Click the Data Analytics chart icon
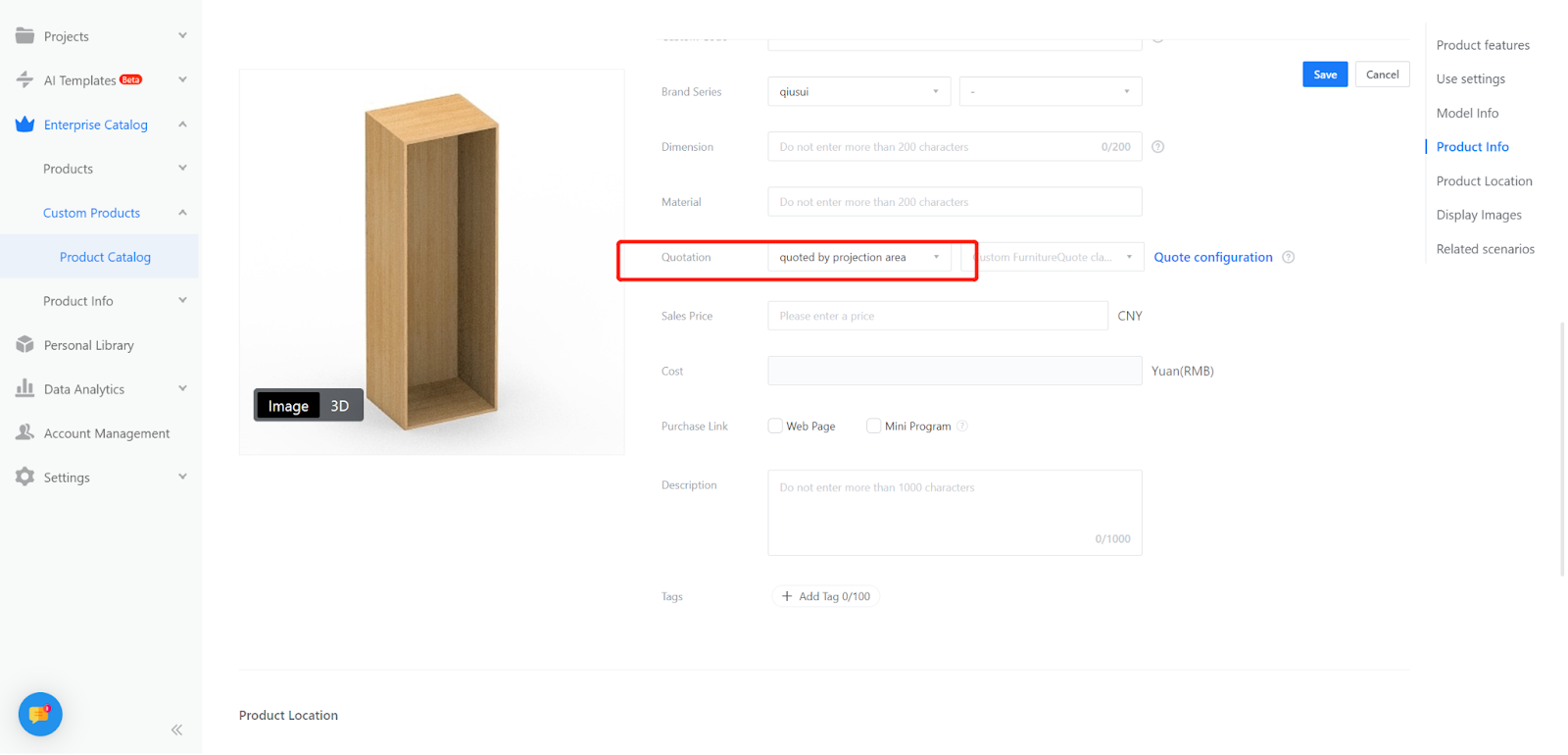The width and height of the screenshot is (1568, 755). (24, 388)
